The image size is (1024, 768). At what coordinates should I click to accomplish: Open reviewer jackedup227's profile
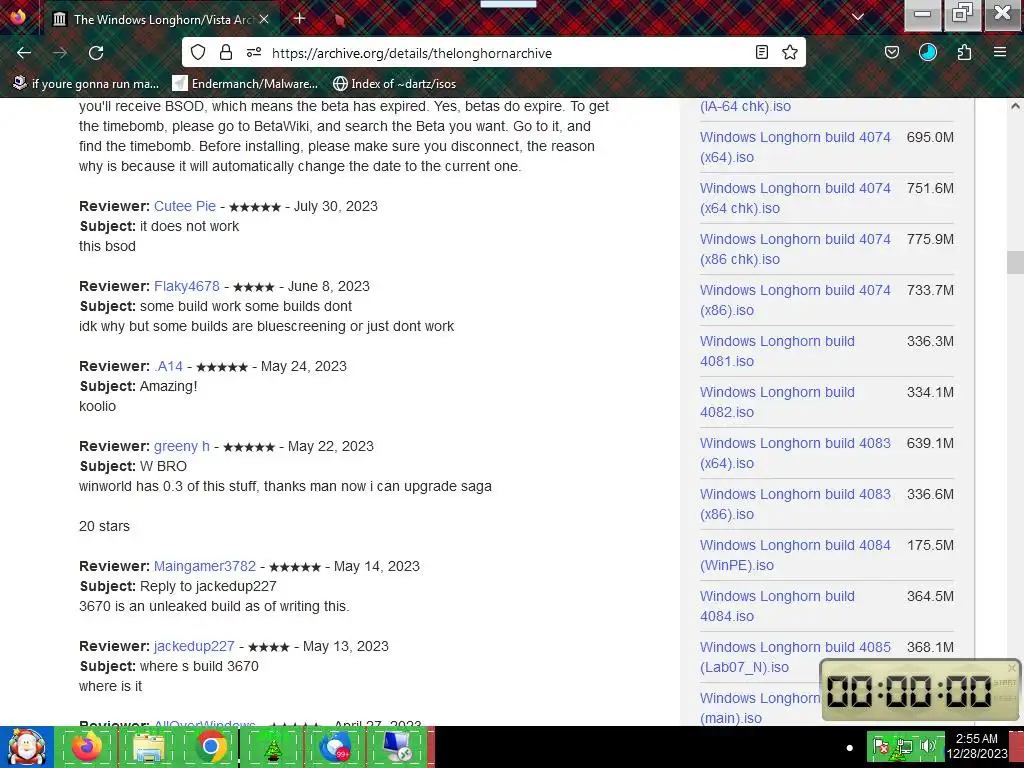pyautogui.click(x=194, y=646)
